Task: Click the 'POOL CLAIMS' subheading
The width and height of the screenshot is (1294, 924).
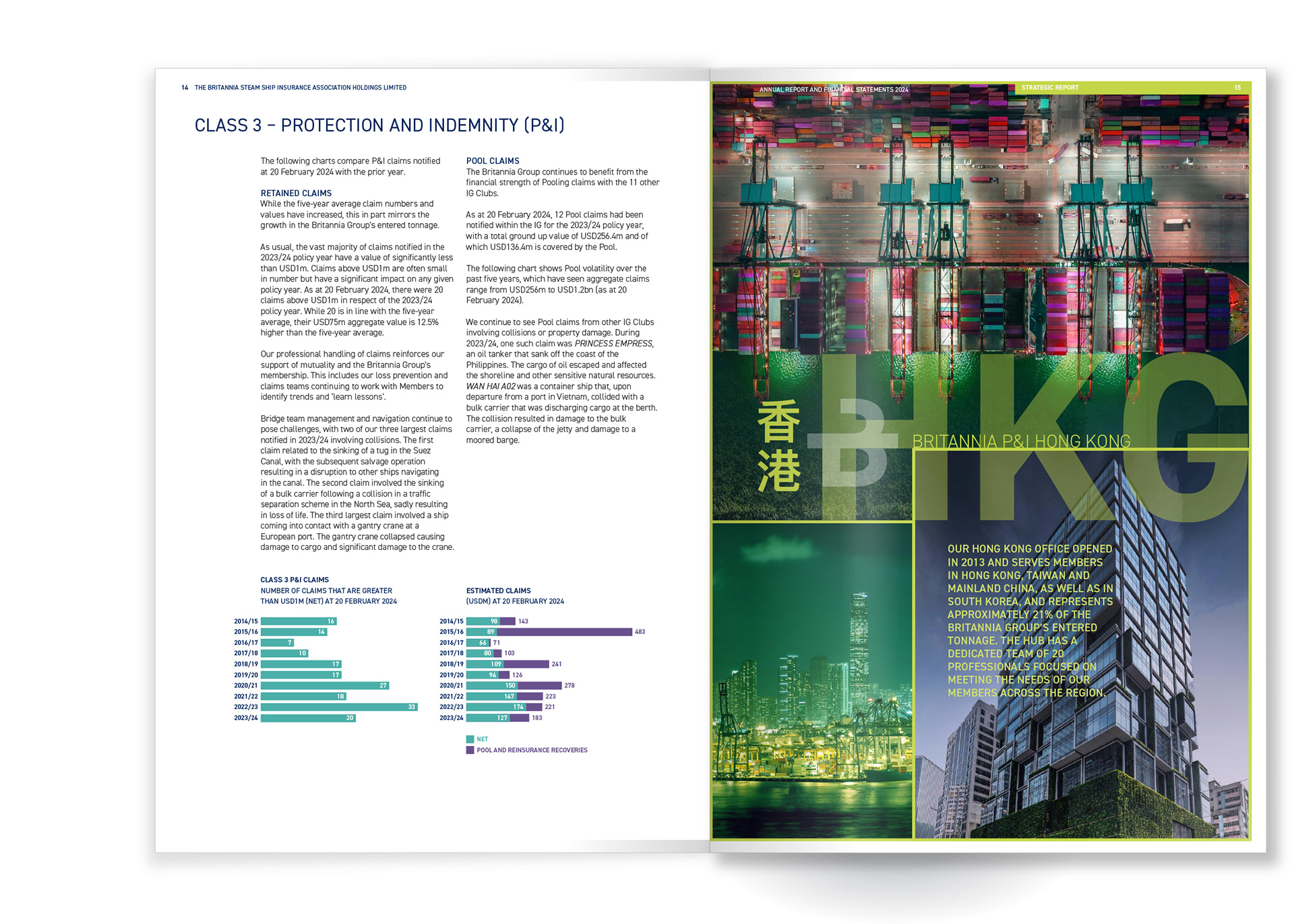Action: (x=493, y=160)
